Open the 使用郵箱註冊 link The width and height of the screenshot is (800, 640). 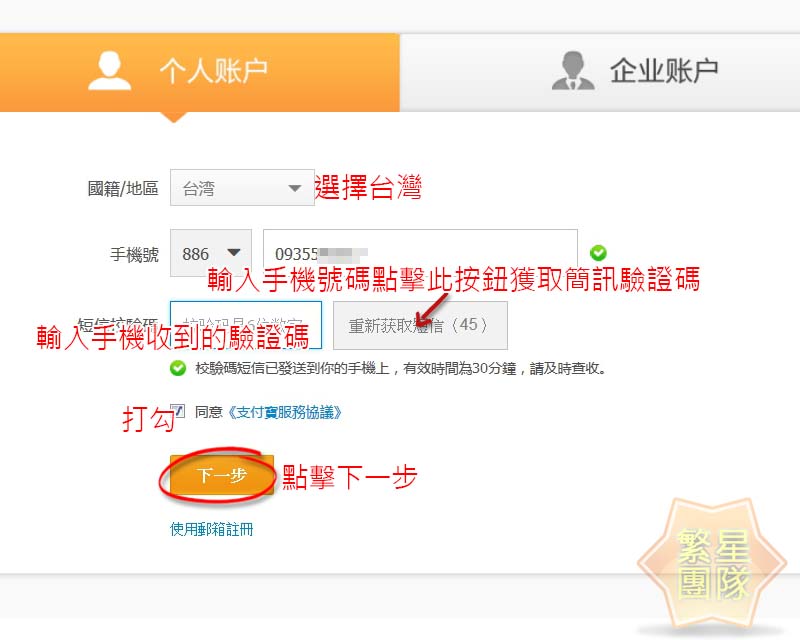[211, 529]
